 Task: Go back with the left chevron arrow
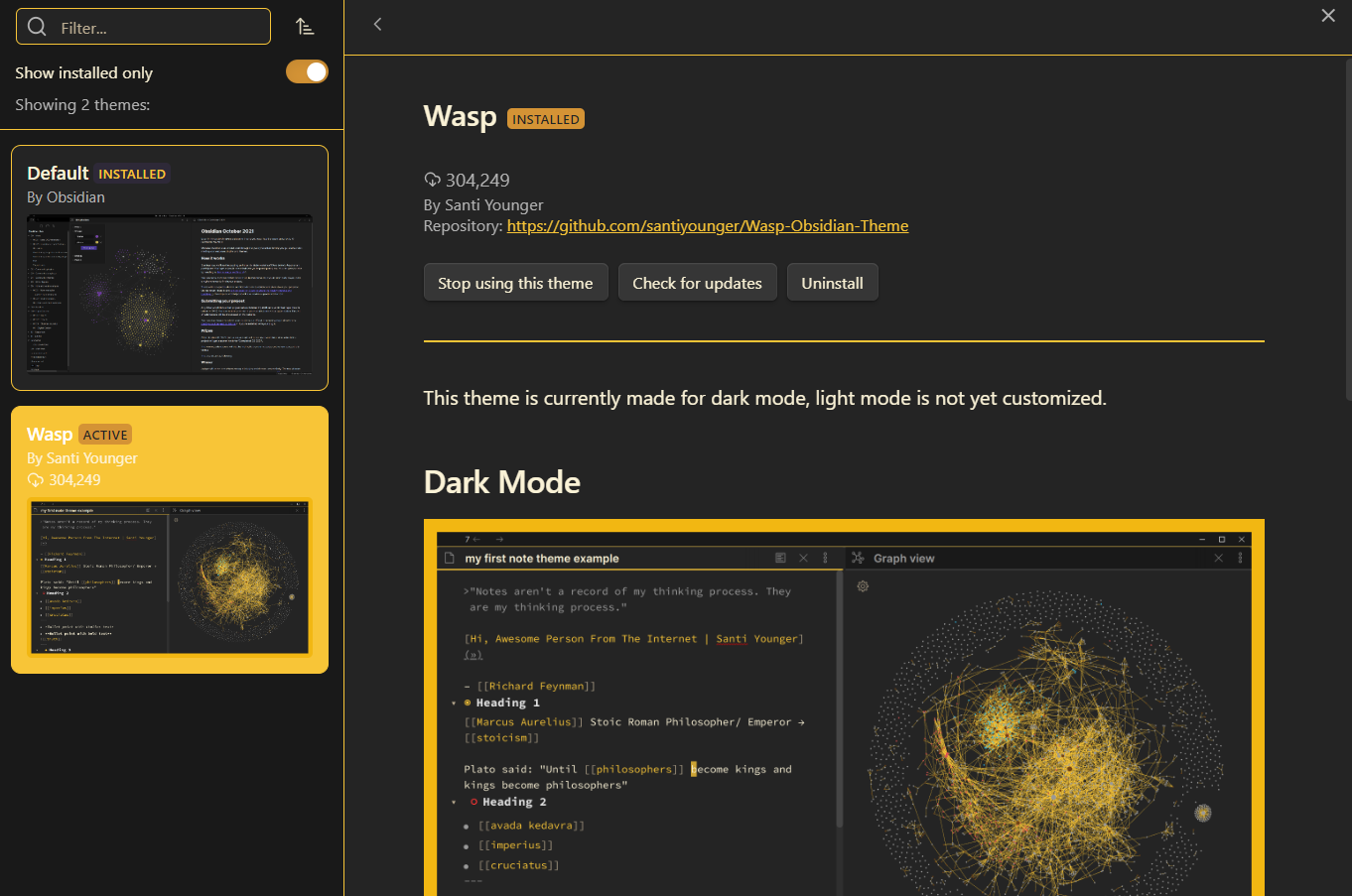377,24
